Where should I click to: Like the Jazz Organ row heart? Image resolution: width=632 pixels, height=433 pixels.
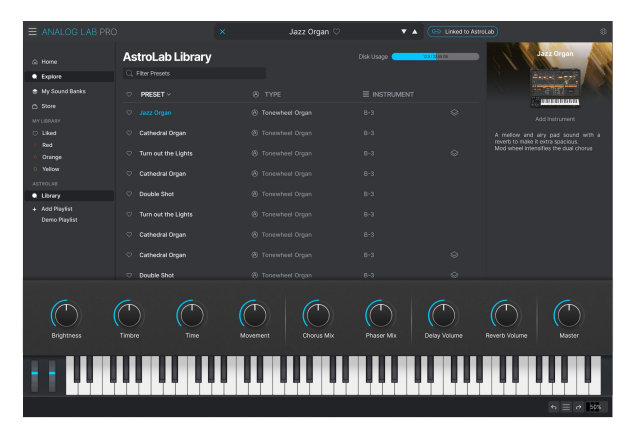pos(129,113)
